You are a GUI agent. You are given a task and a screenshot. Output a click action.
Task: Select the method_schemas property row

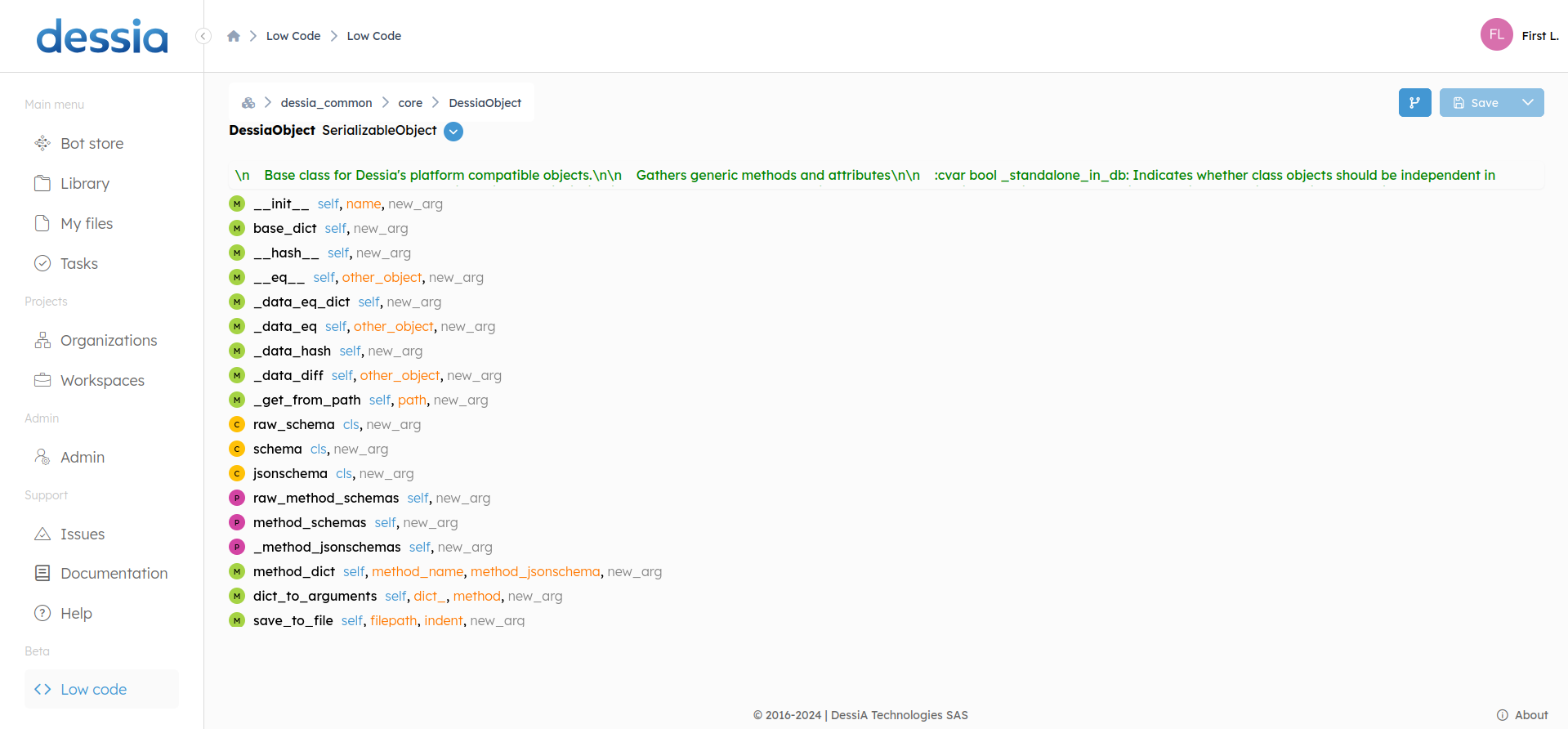click(x=343, y=522)
